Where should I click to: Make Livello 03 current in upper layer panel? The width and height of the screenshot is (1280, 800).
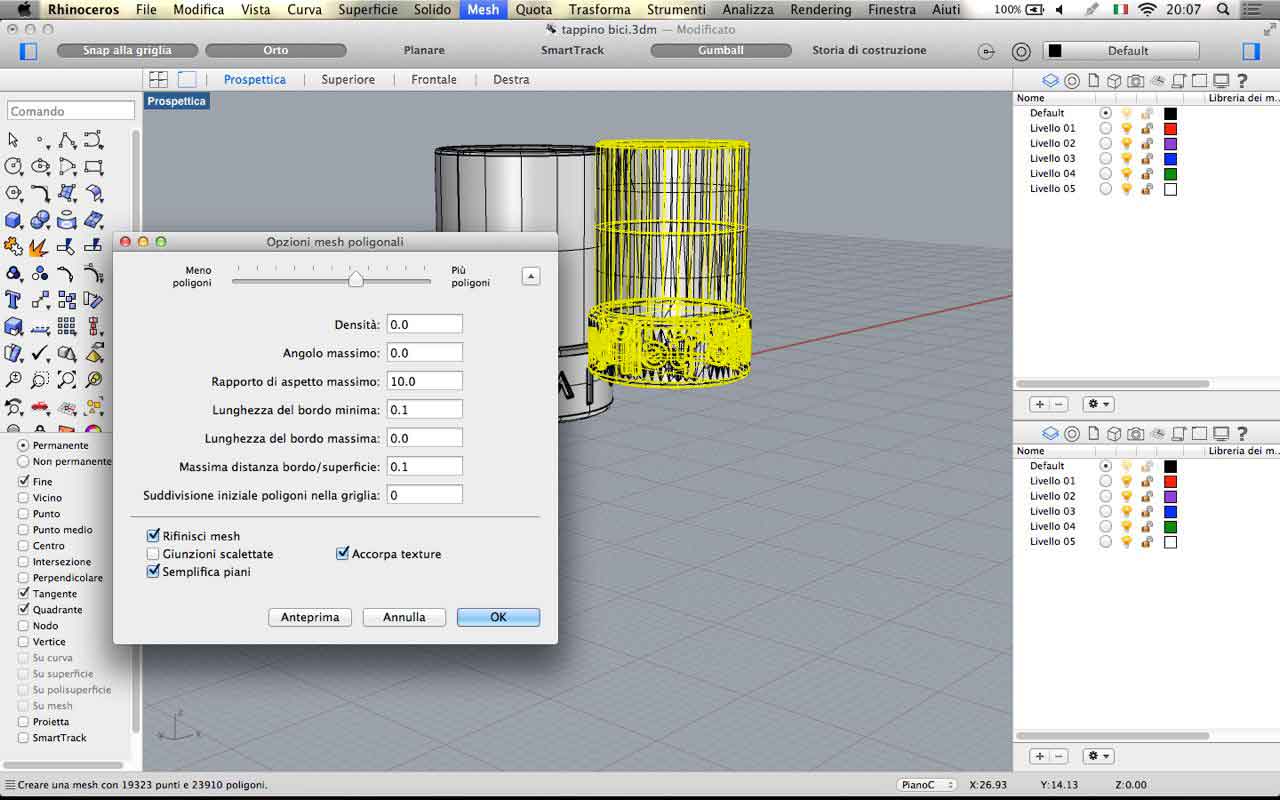click(1105, 158)
